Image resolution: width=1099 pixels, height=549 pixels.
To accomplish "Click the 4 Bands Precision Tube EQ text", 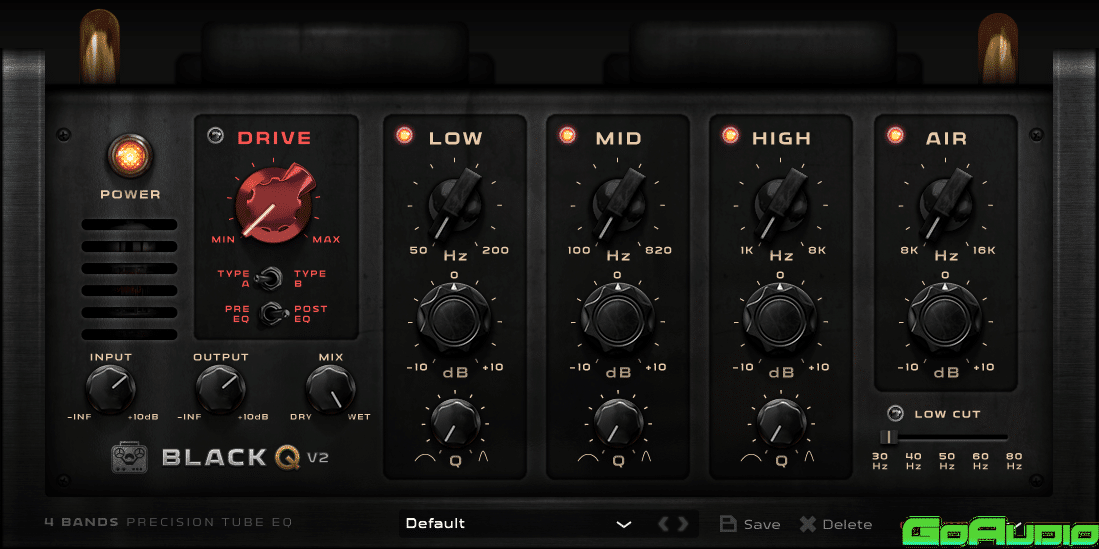I will pos(168,522).
